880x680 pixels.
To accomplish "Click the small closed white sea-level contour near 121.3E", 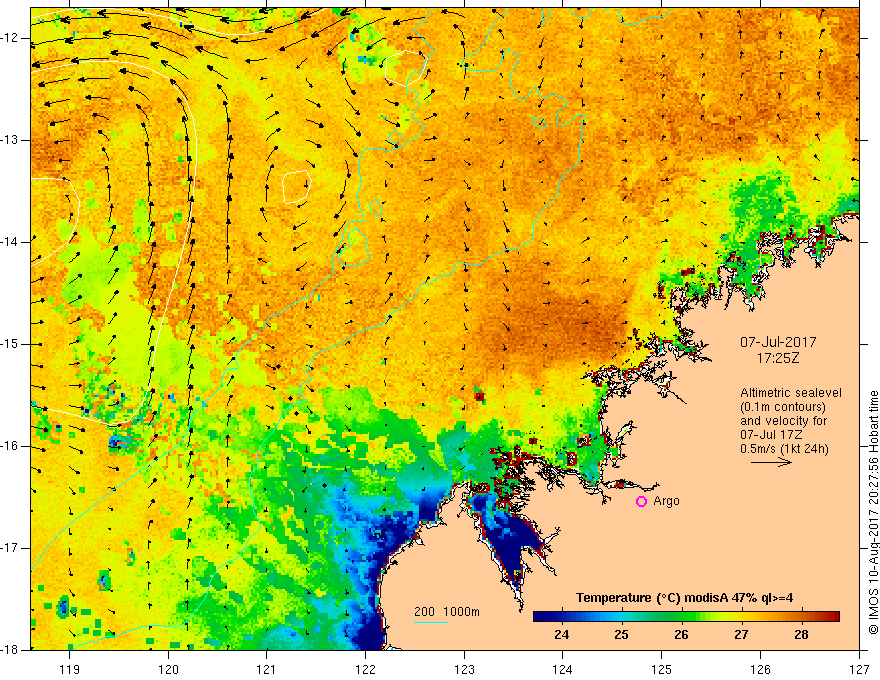I will coord(296,186).
